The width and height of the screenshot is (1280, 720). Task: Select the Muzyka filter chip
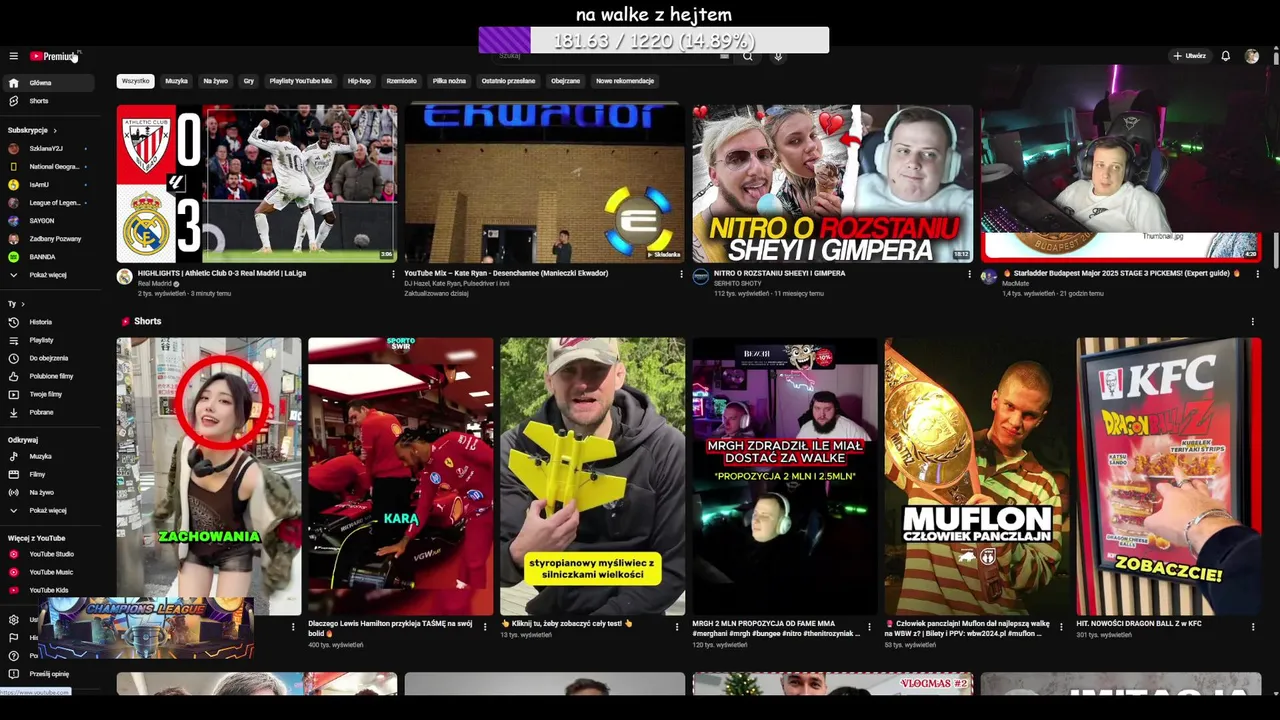[176, 81]
